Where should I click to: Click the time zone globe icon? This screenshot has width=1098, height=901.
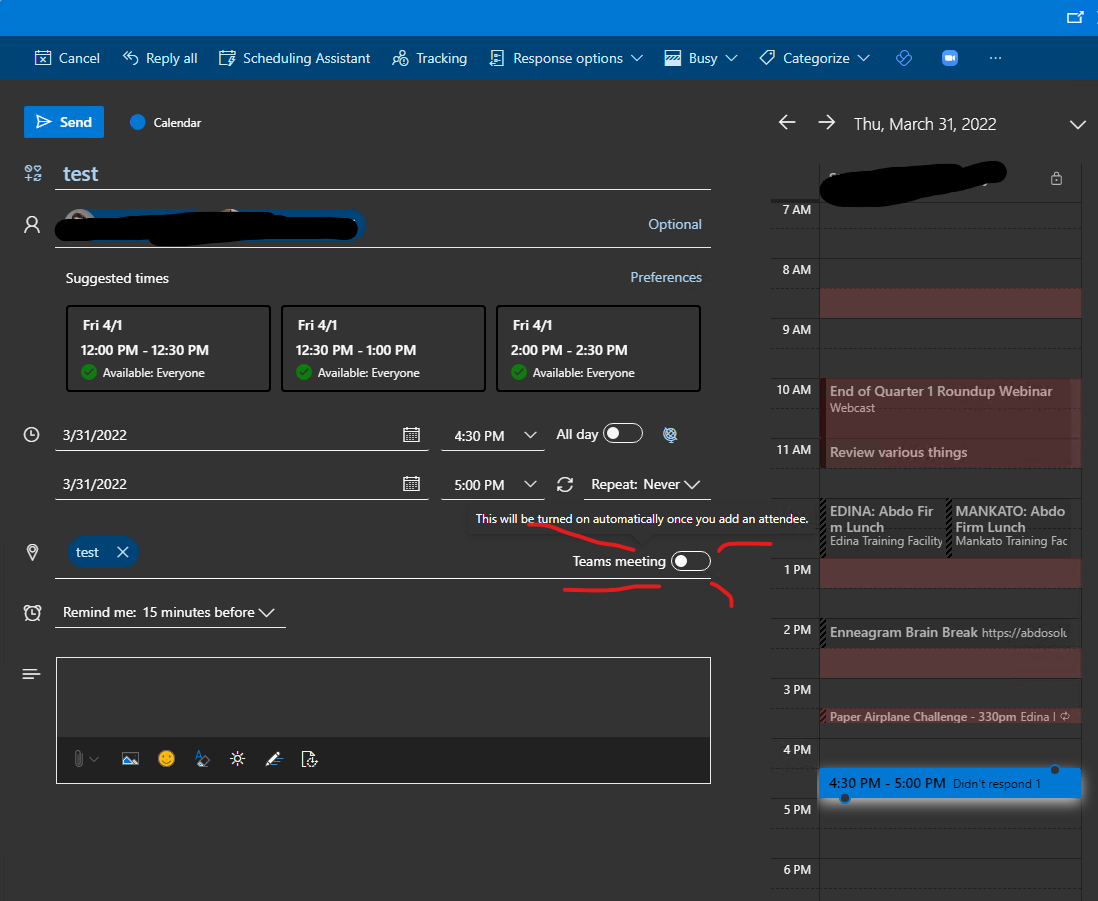coord(670,435)
